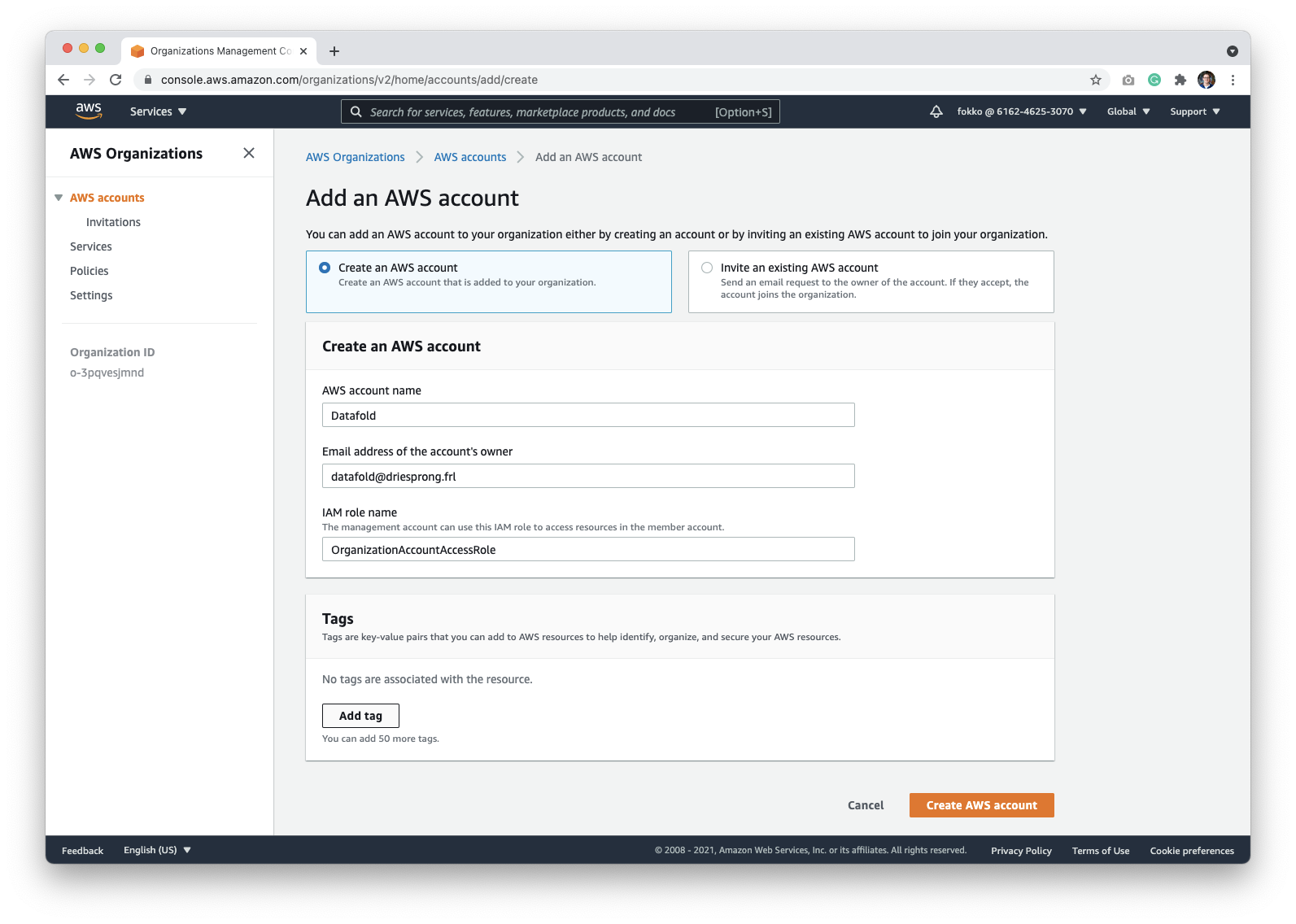The width and height of the screenshot is (1296, 924).
Task: Open the Support dropdown menu
Action: 1195,111
